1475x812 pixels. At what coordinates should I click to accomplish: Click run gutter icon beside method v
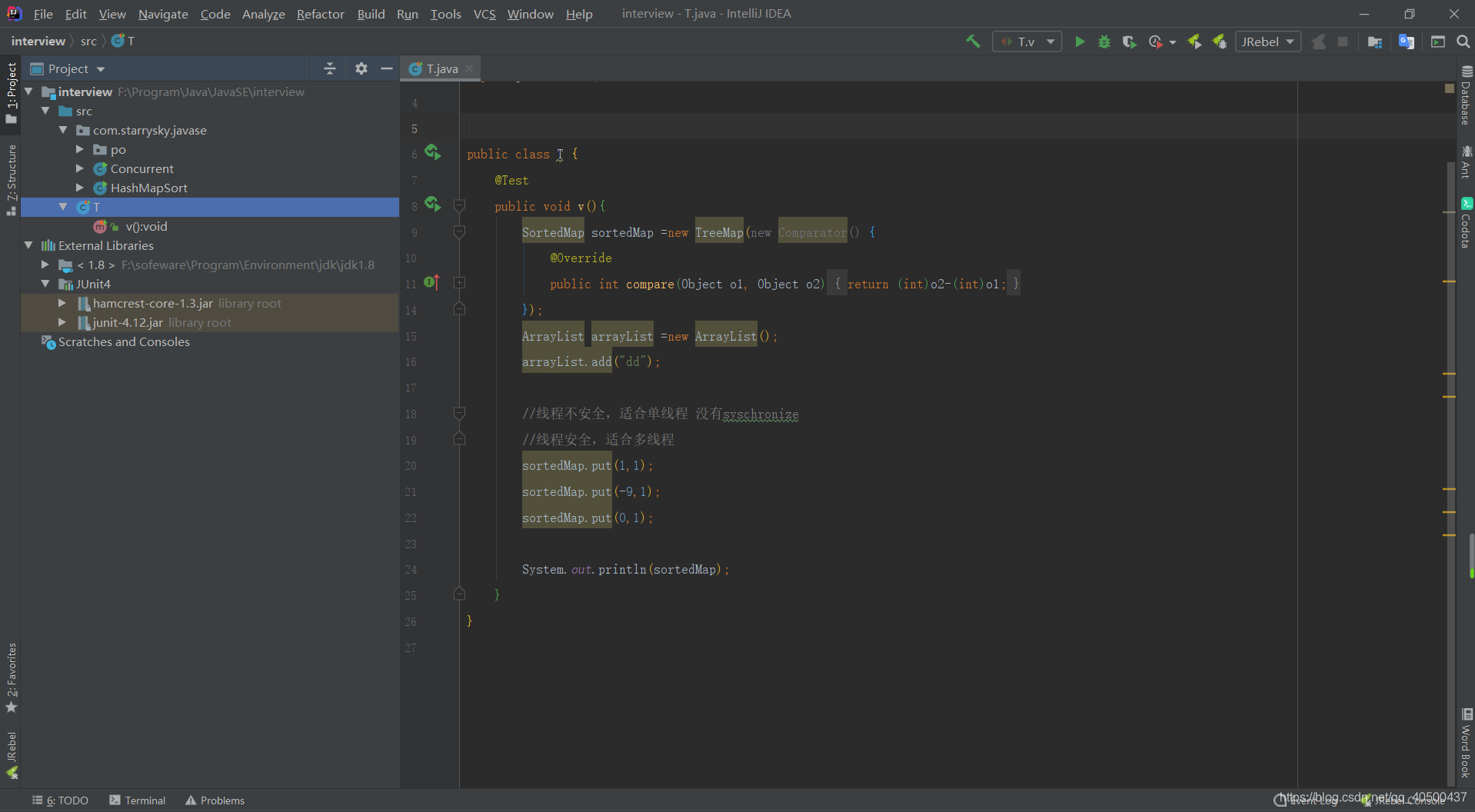point(433,205)
